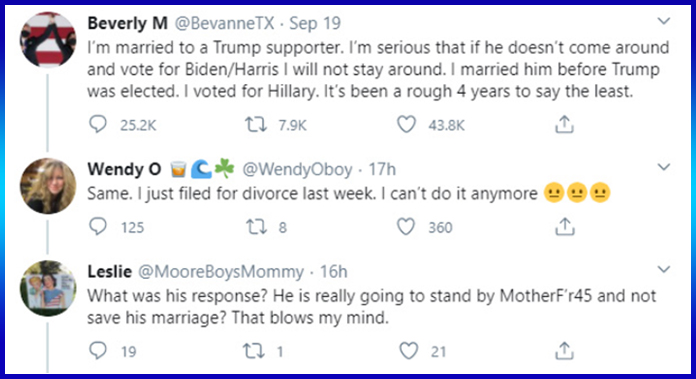Retweet Wendy O's tweet
Viewport: 696px width, 379px height.
pos(256,227)
